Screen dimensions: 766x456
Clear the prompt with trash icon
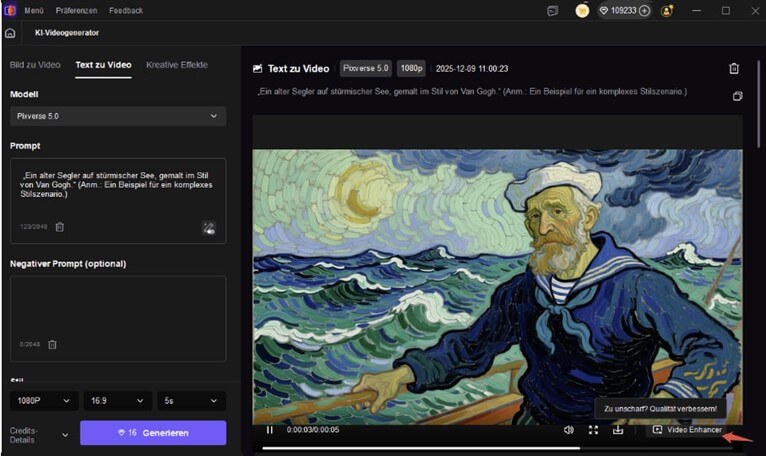[60, 227]
